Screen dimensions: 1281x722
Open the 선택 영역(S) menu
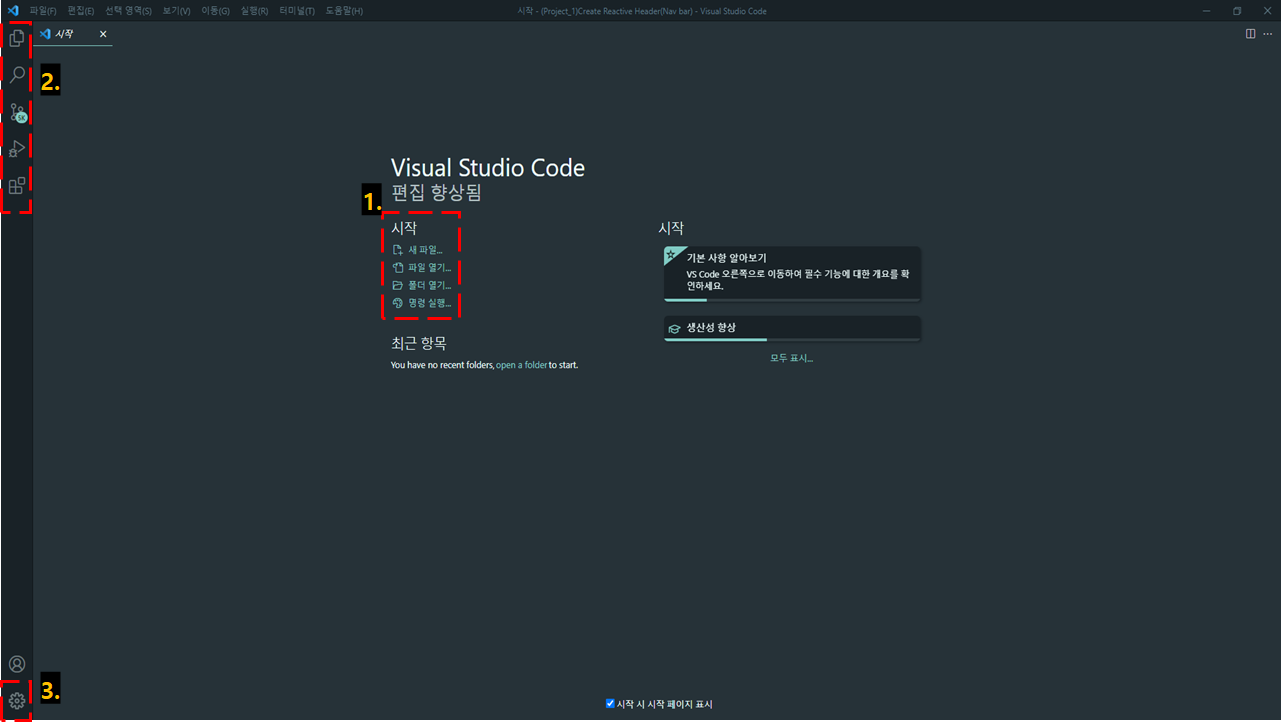(128, 10)
